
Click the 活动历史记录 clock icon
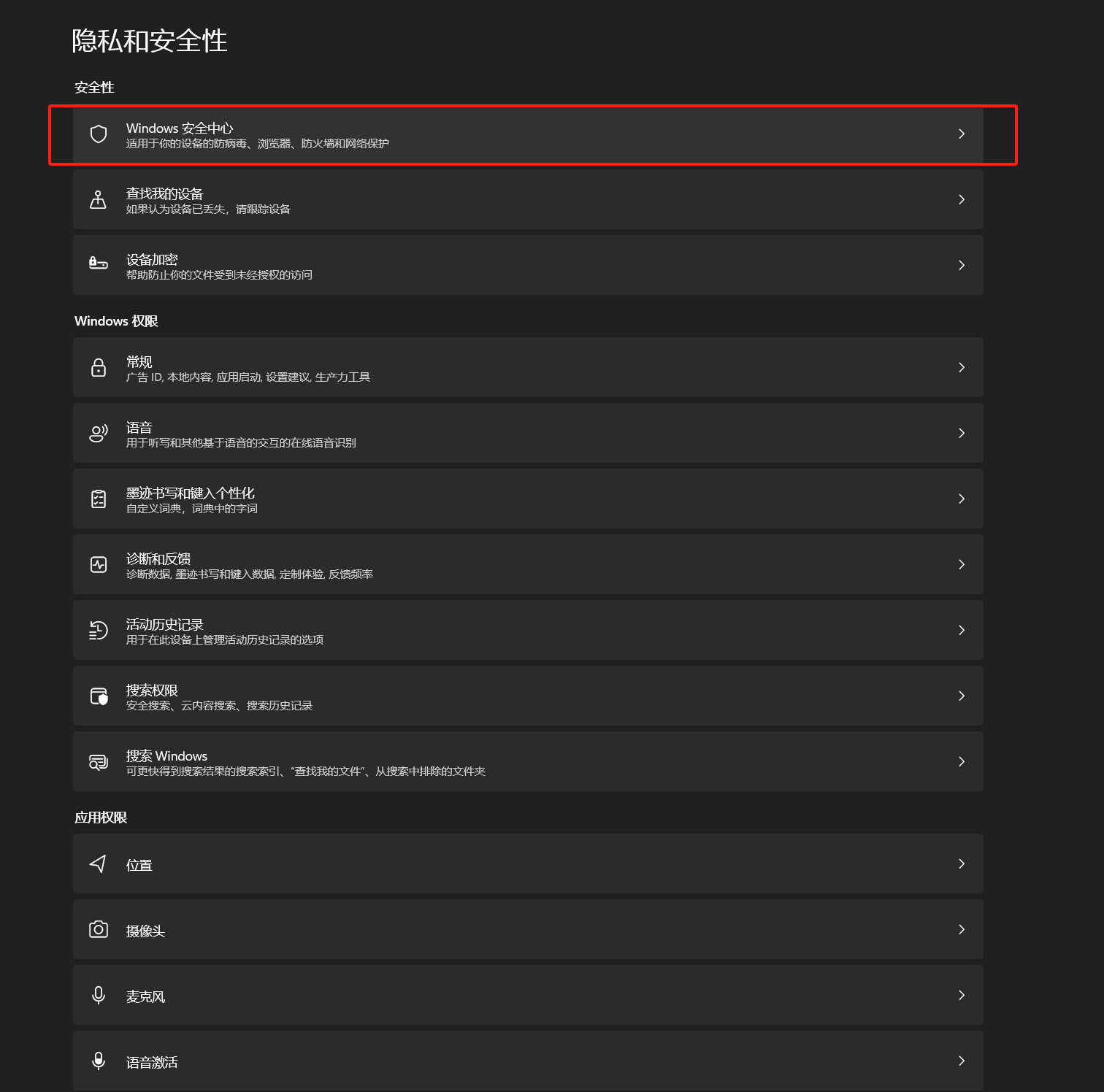tap(99, 630)
